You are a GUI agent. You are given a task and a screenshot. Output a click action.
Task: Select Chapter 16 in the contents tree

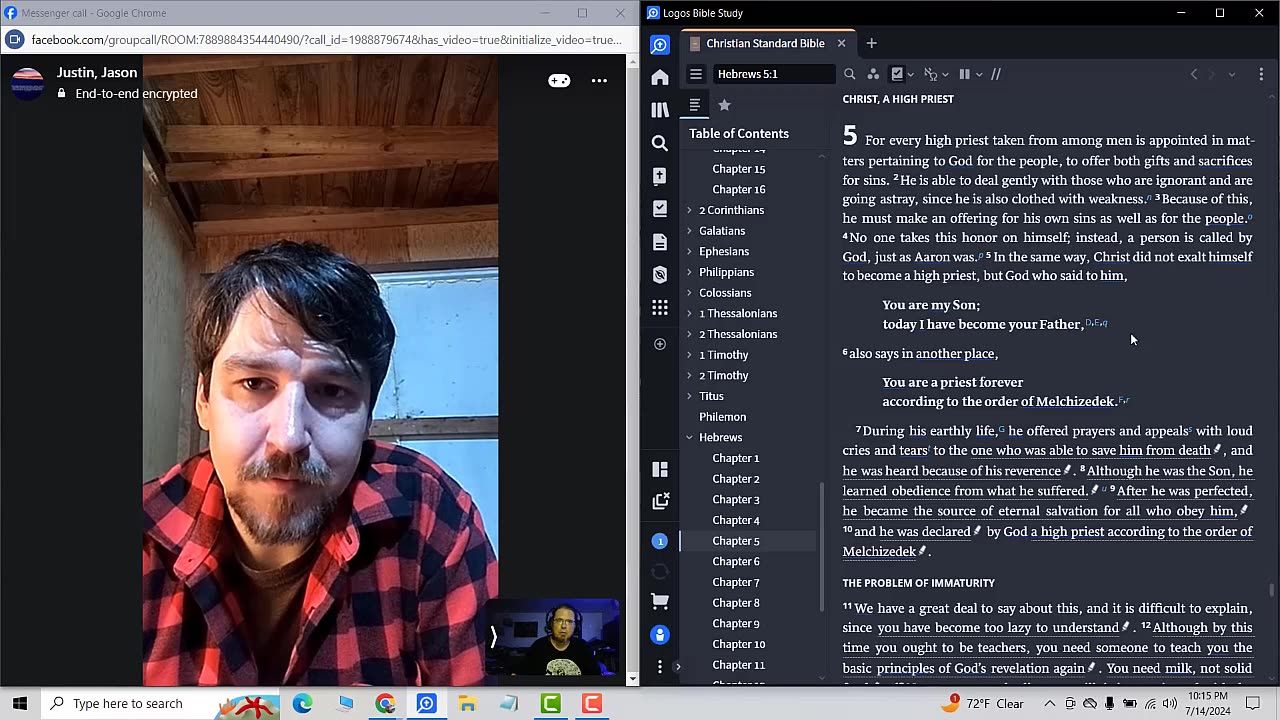(x=739, y=190)
